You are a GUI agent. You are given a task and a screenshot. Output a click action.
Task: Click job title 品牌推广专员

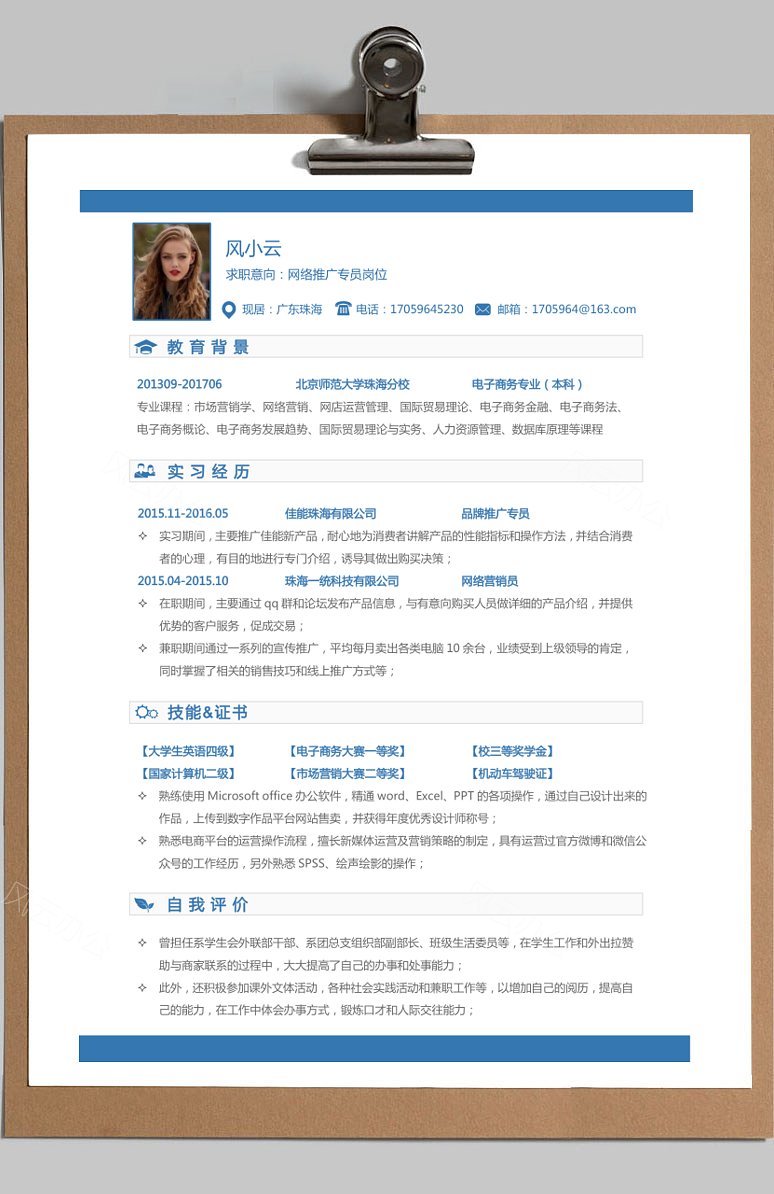(x=495, y=513)
